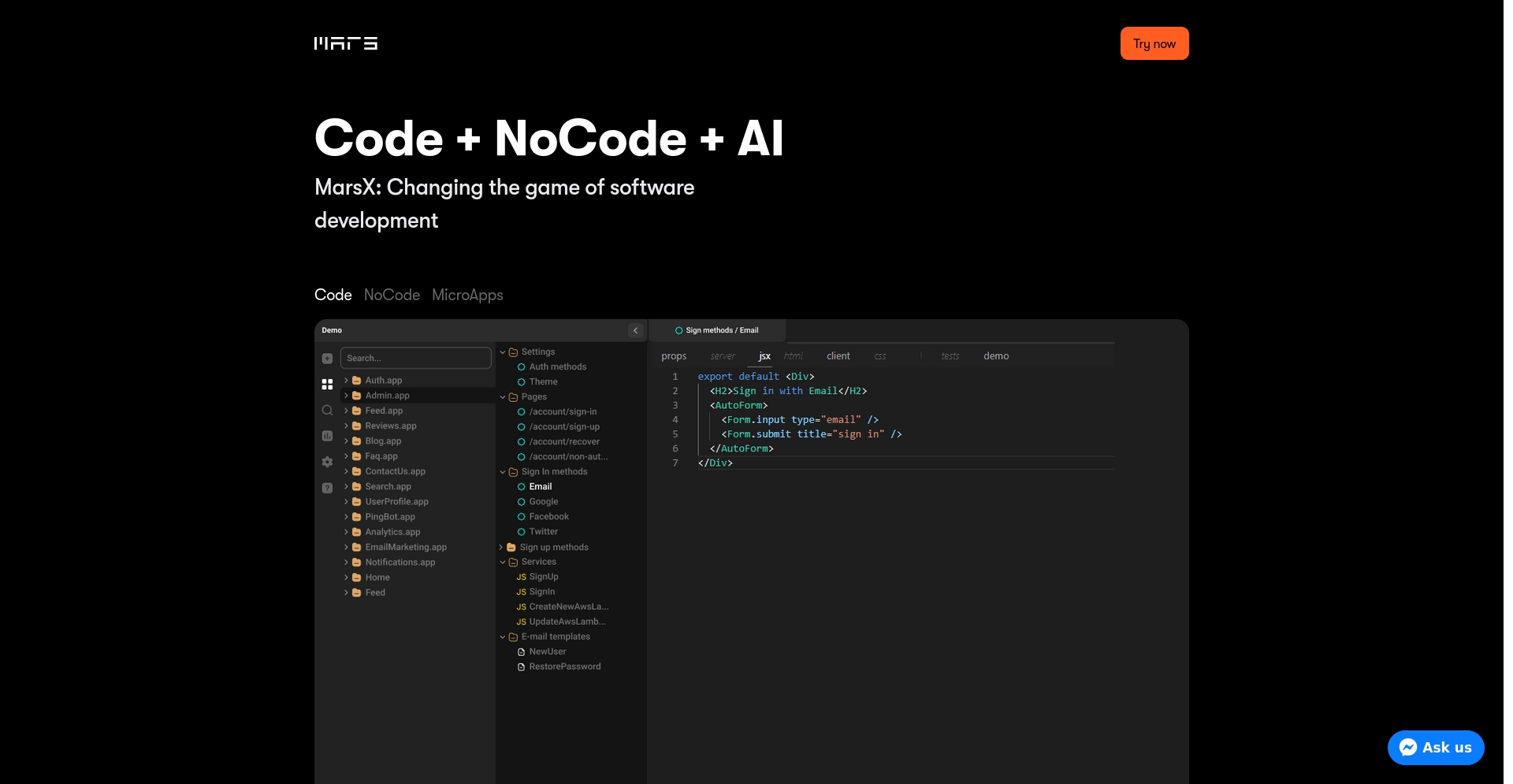This screenshot has height=784, width=1513.
Task: Switch to the MicroApps tab
Action: 467,295
